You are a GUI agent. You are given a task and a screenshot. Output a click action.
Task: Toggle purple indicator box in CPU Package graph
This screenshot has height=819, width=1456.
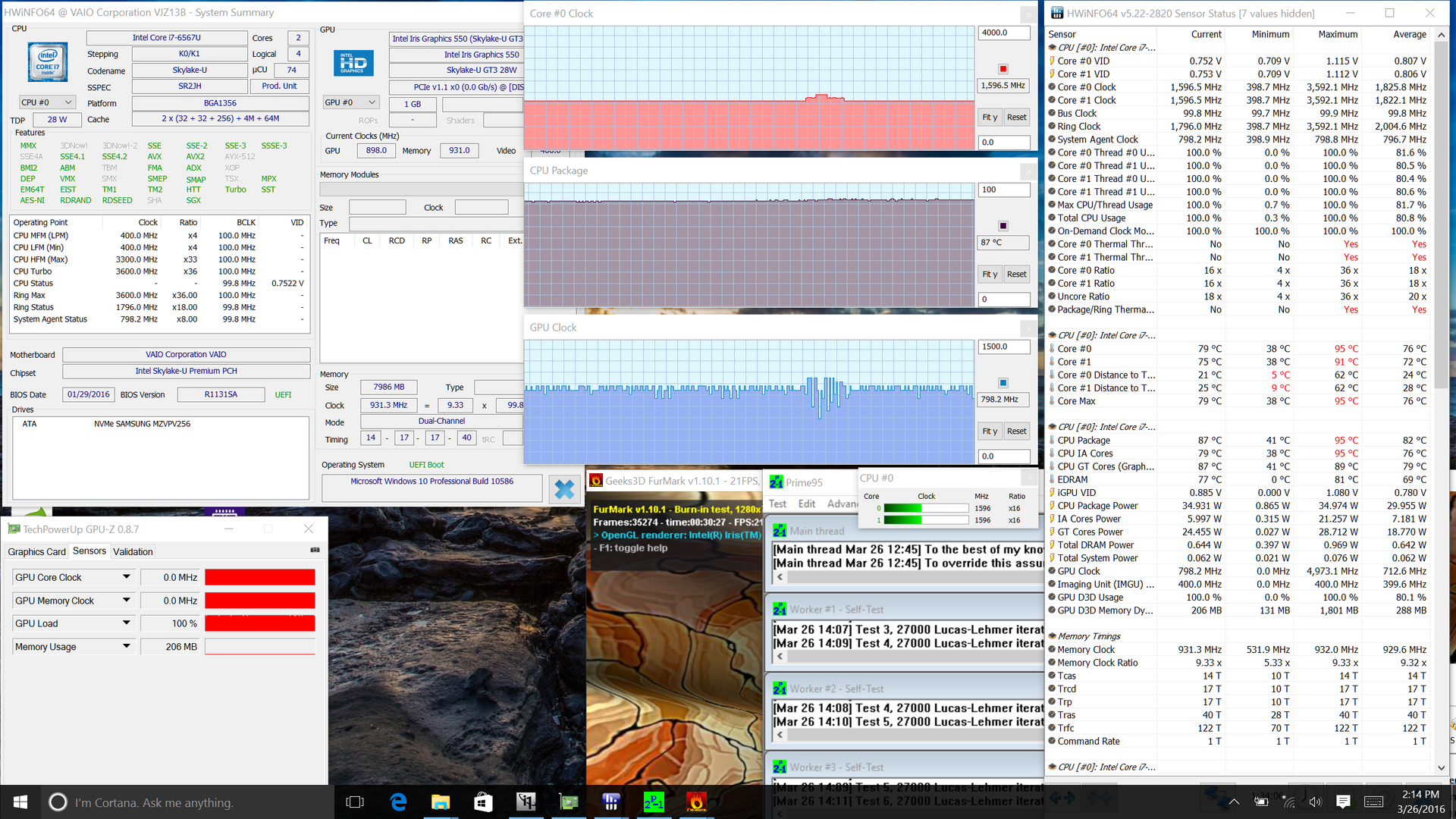click(1003, 226)
